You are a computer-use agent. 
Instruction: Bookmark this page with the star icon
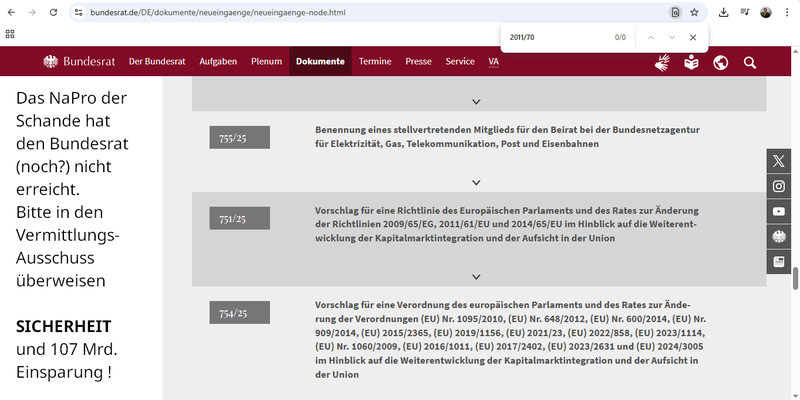[694, 12]
